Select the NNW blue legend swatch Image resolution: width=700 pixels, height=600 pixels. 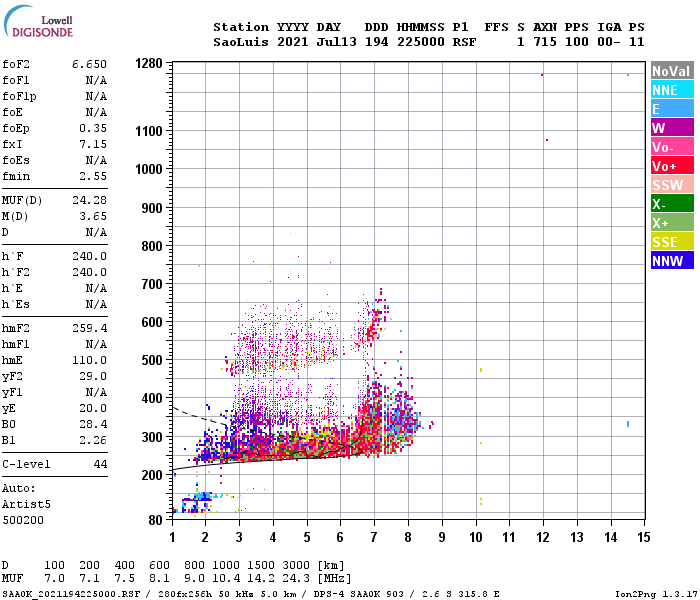[x=672, y=261]
